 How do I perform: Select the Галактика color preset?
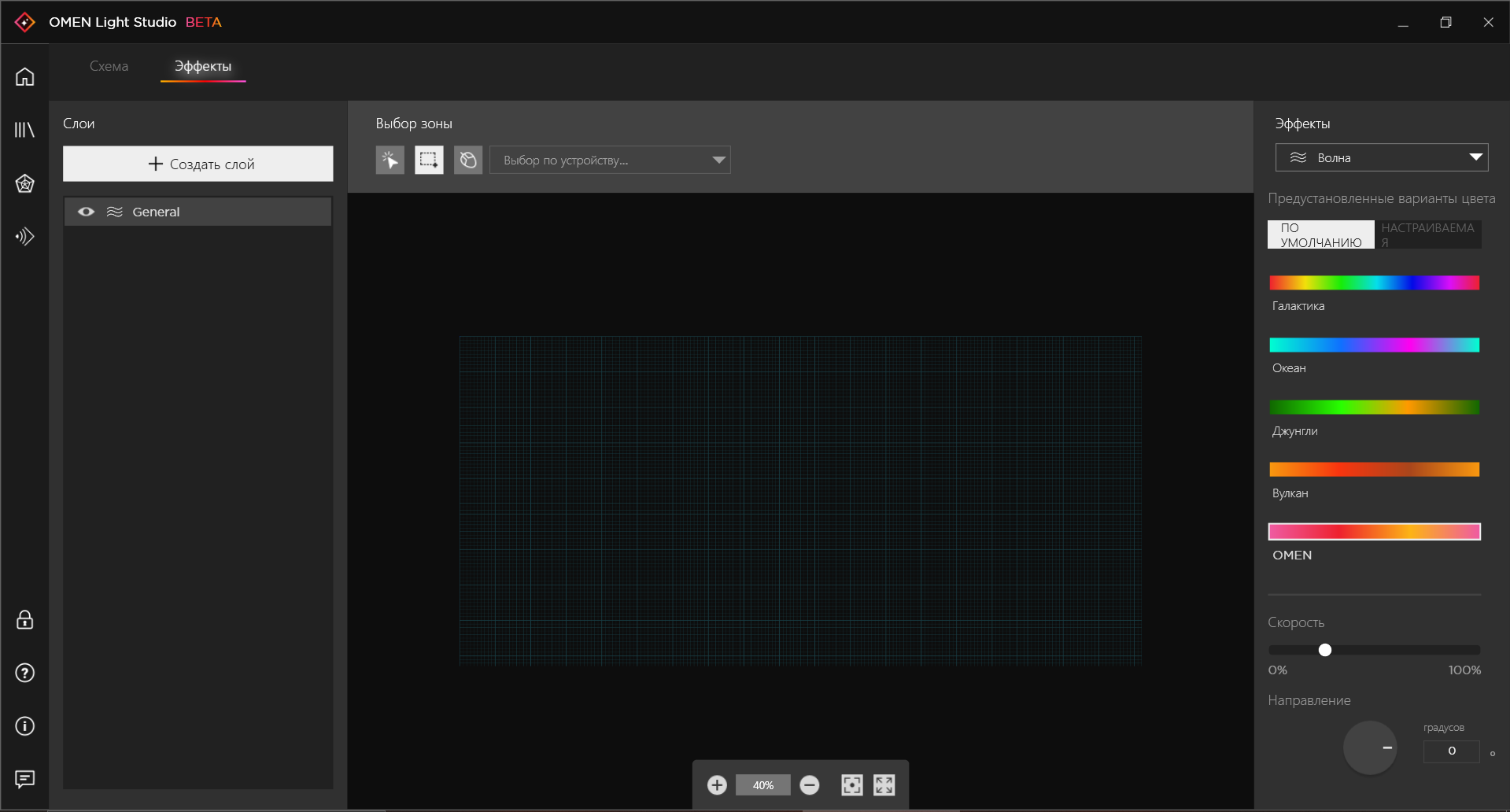pos(1375,283)
